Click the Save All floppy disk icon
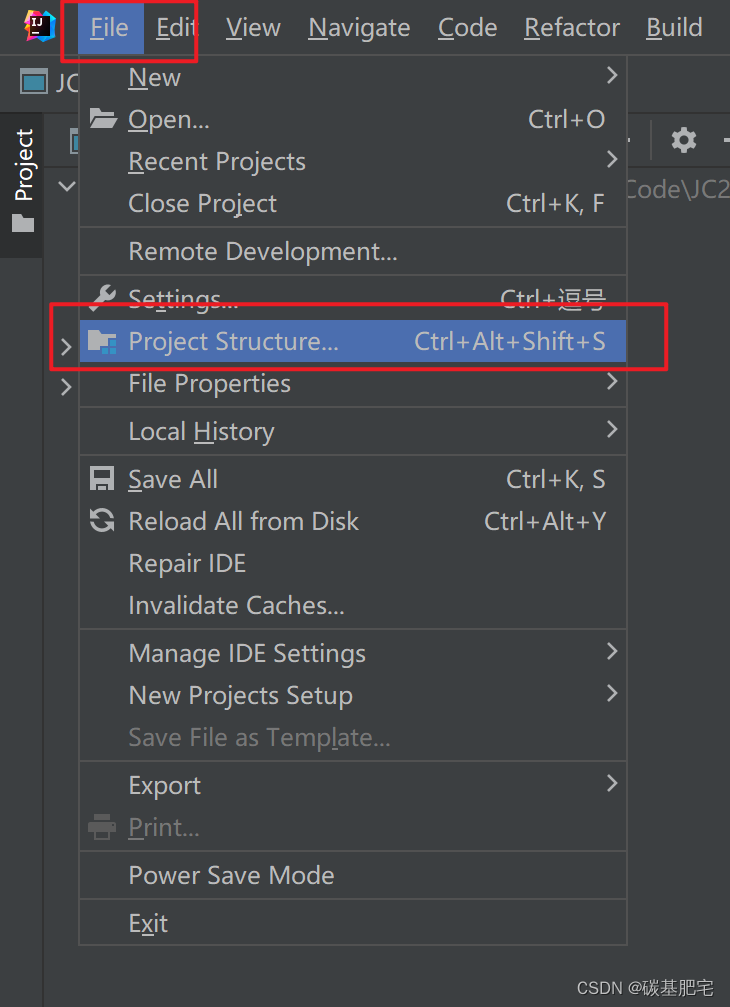 [101, 478]
